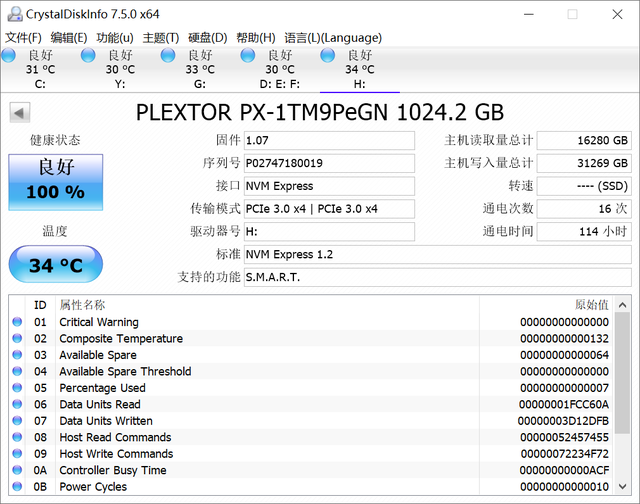Image resolution: width=640 pixels, height=504 pixels.
Task: Select the Data Units Written attribute name
Action: [106, 421]
